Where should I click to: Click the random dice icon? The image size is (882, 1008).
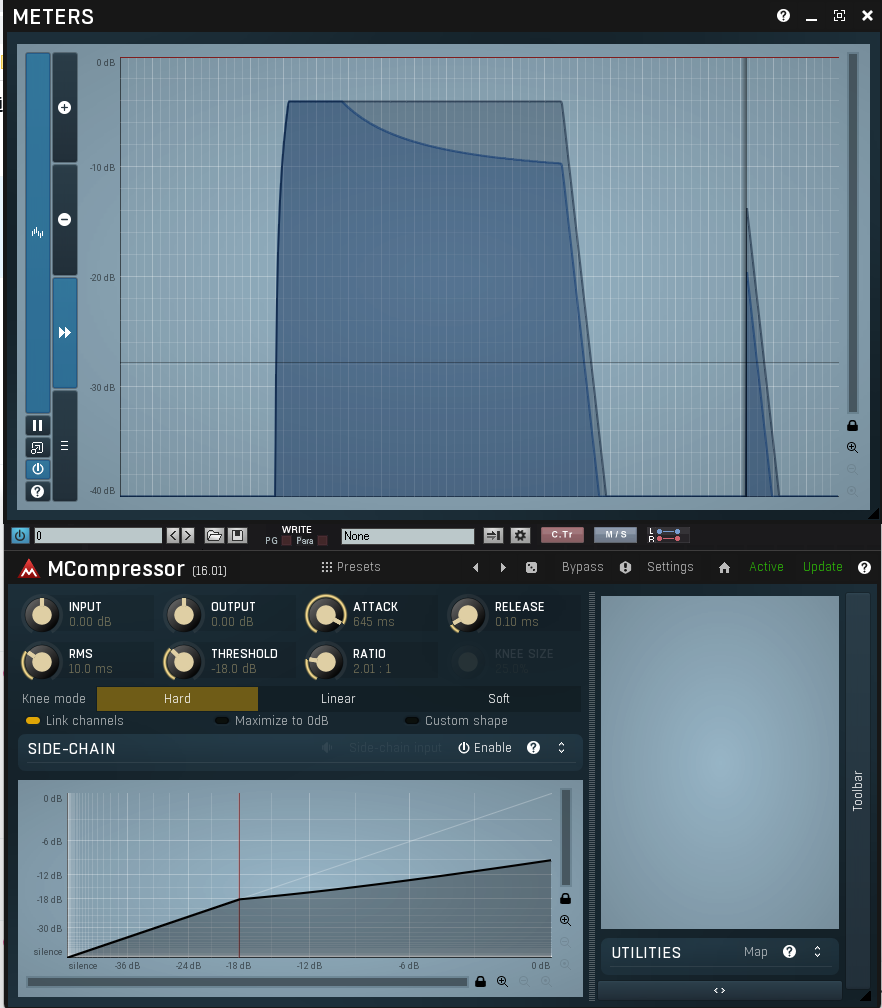(531, 567)
